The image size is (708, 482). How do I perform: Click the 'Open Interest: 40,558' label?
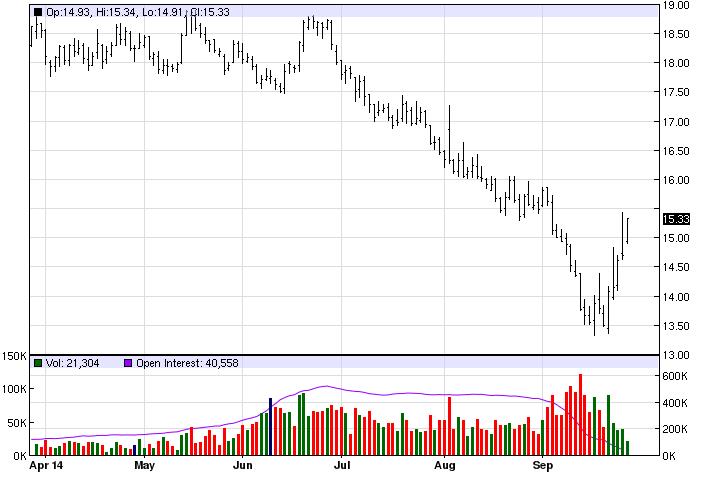point(187,363)
